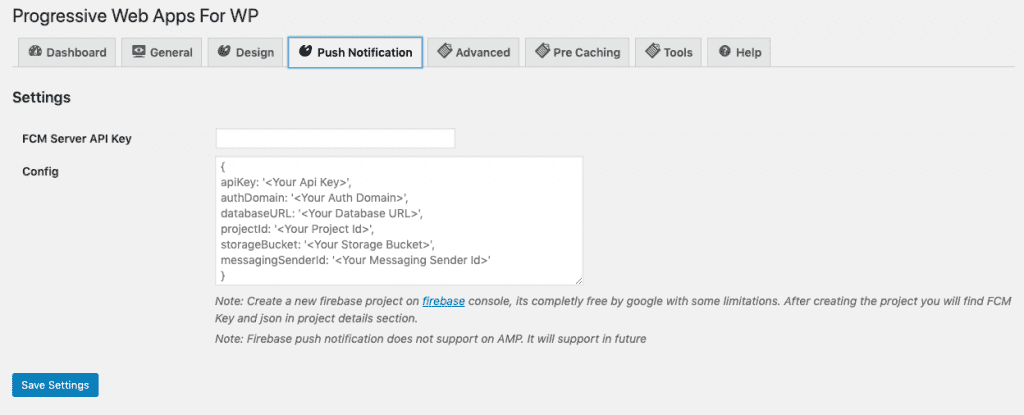
Task: Click the palette icon on Design tab
Action: tap(224, 52)
